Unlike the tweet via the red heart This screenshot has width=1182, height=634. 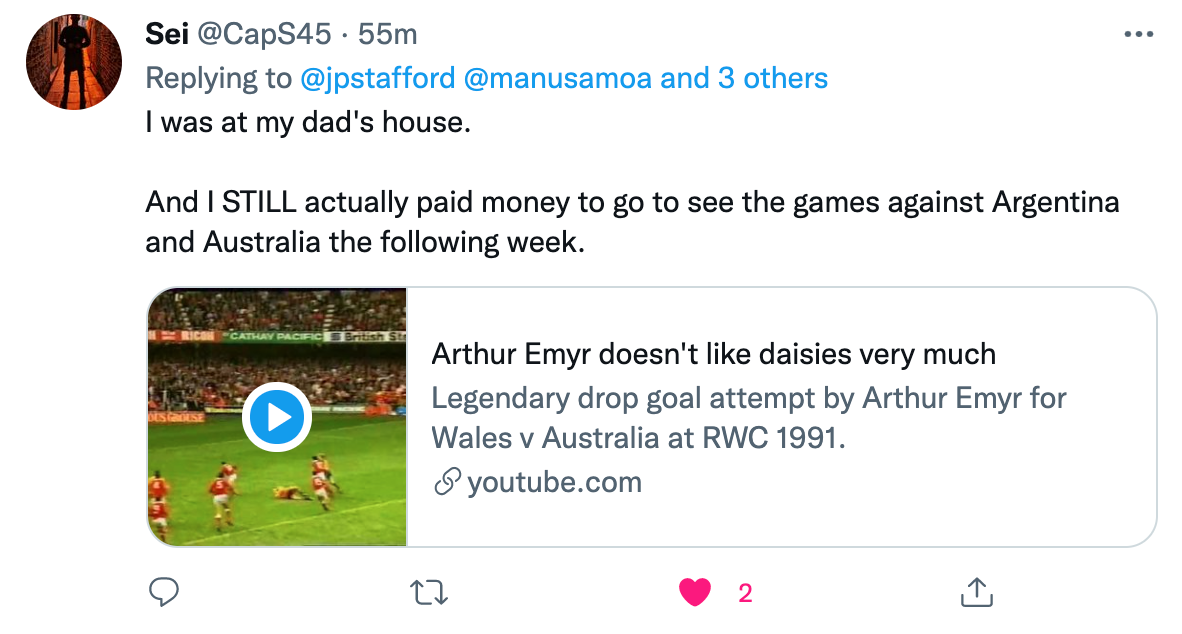(x=695, y=593)
